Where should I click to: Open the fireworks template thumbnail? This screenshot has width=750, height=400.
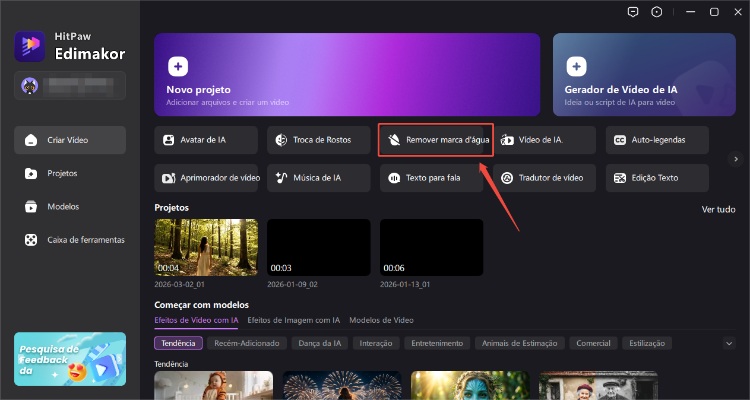342,386
